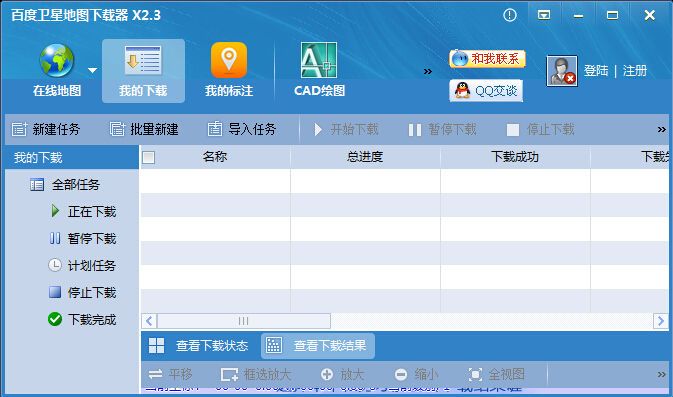The height and width of the screenshot is (397, 673).
Task: Toggle the select-all checkbox beside 名称
Action: click(x=149, y=158)
